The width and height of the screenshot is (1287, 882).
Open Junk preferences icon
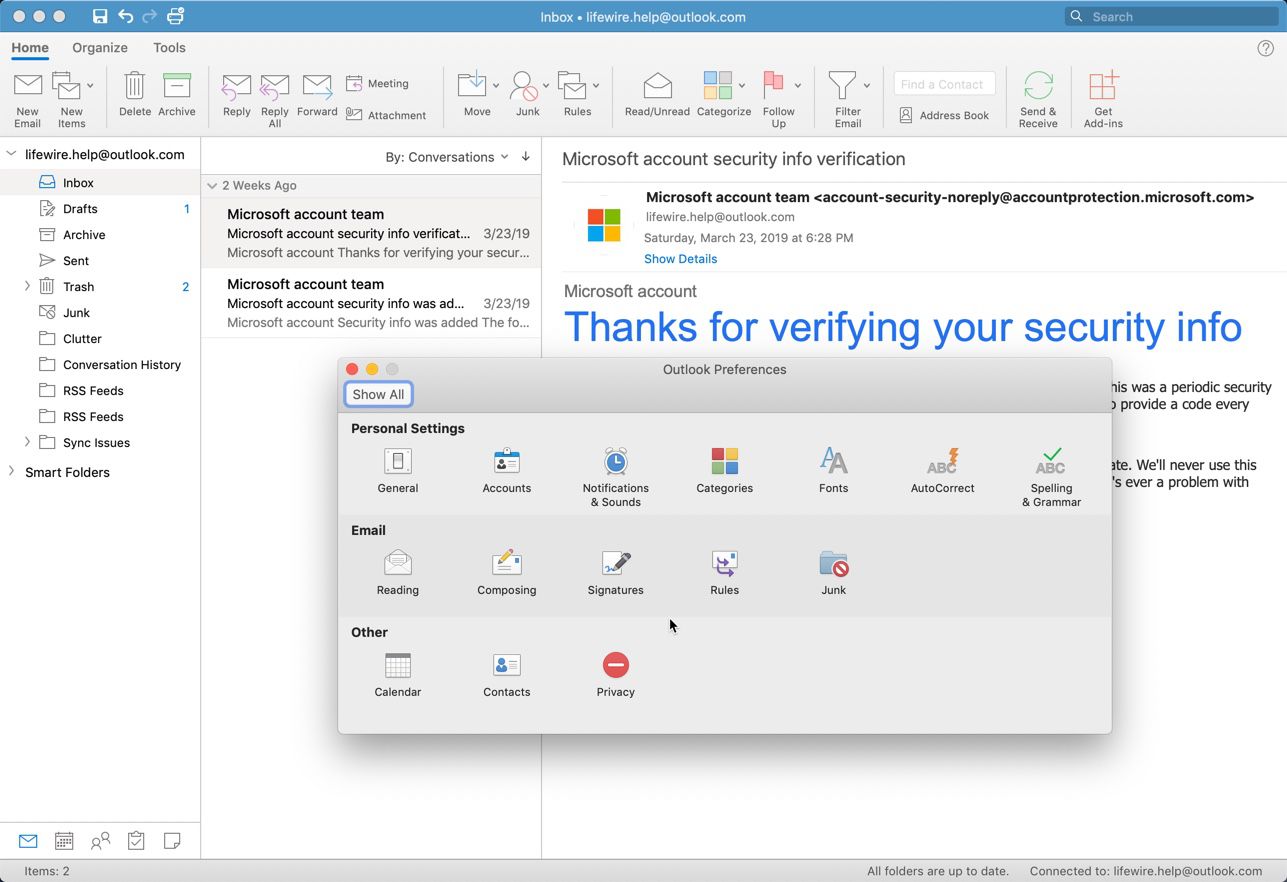[x=833, y=572]
